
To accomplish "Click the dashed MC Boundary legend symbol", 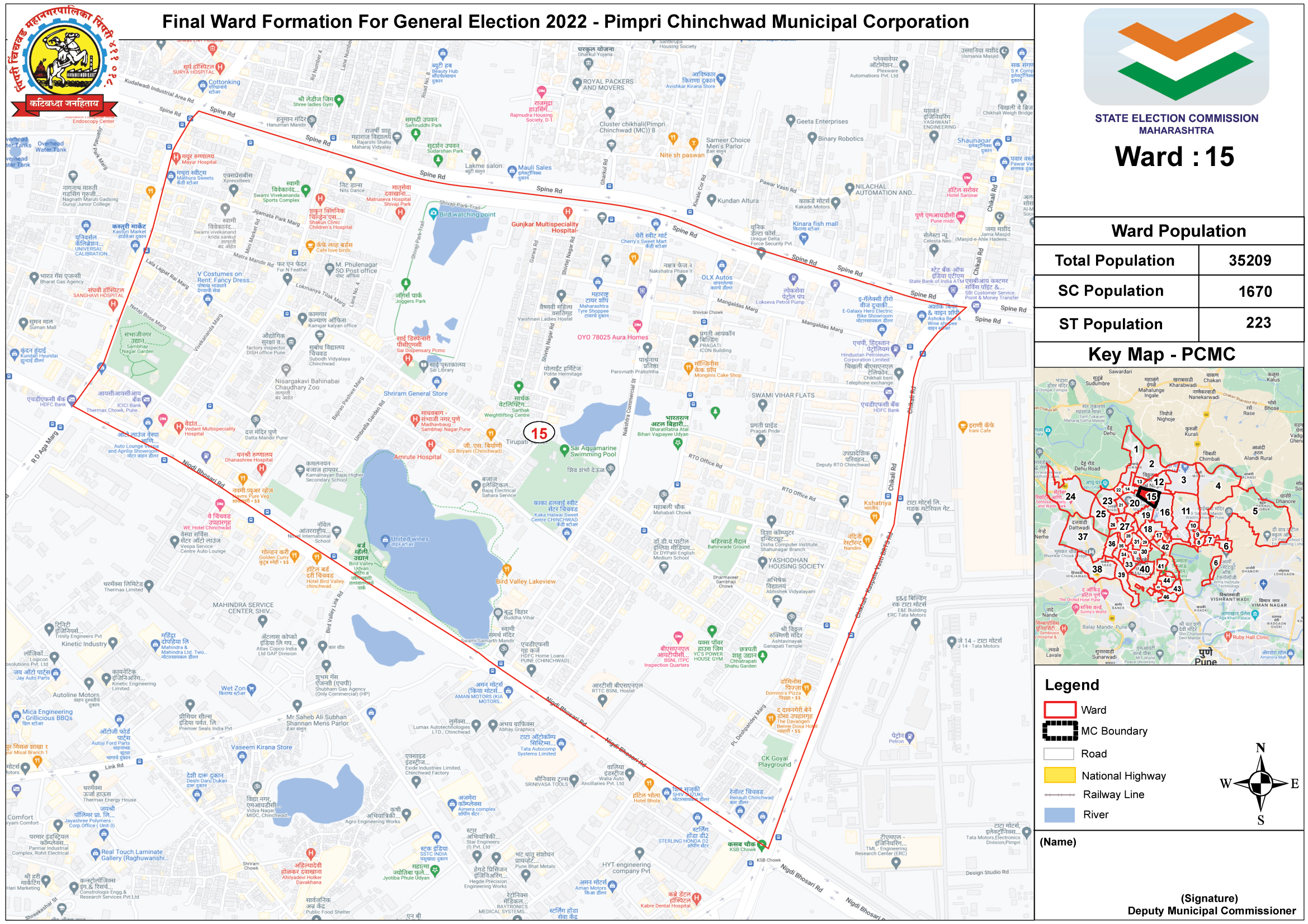I will pos(1060,731).
